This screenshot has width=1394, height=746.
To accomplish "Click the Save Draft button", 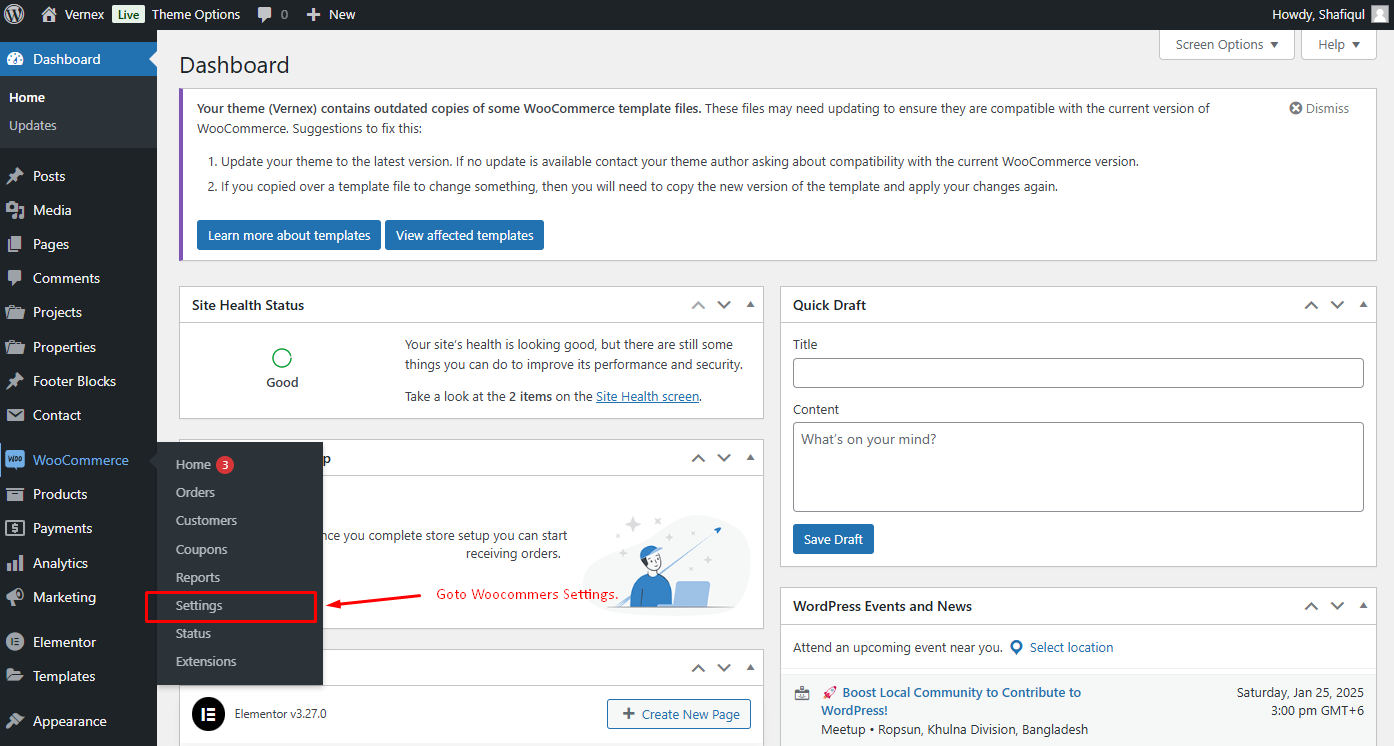I will click(x=833, y=539).
